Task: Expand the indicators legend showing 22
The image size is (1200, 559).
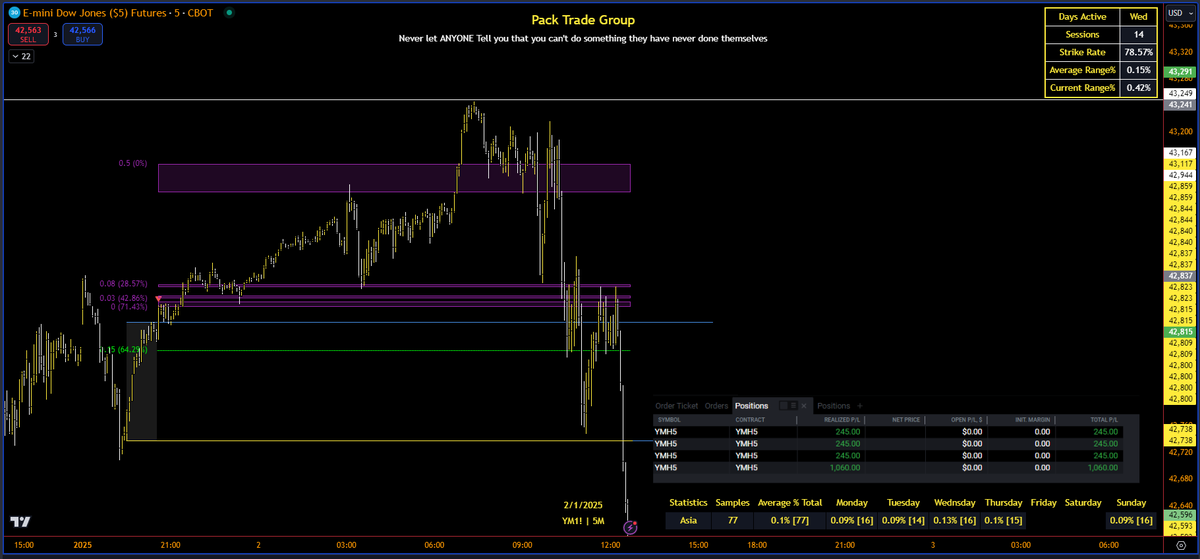Action: pyautogui.click(x=20, y=57)
